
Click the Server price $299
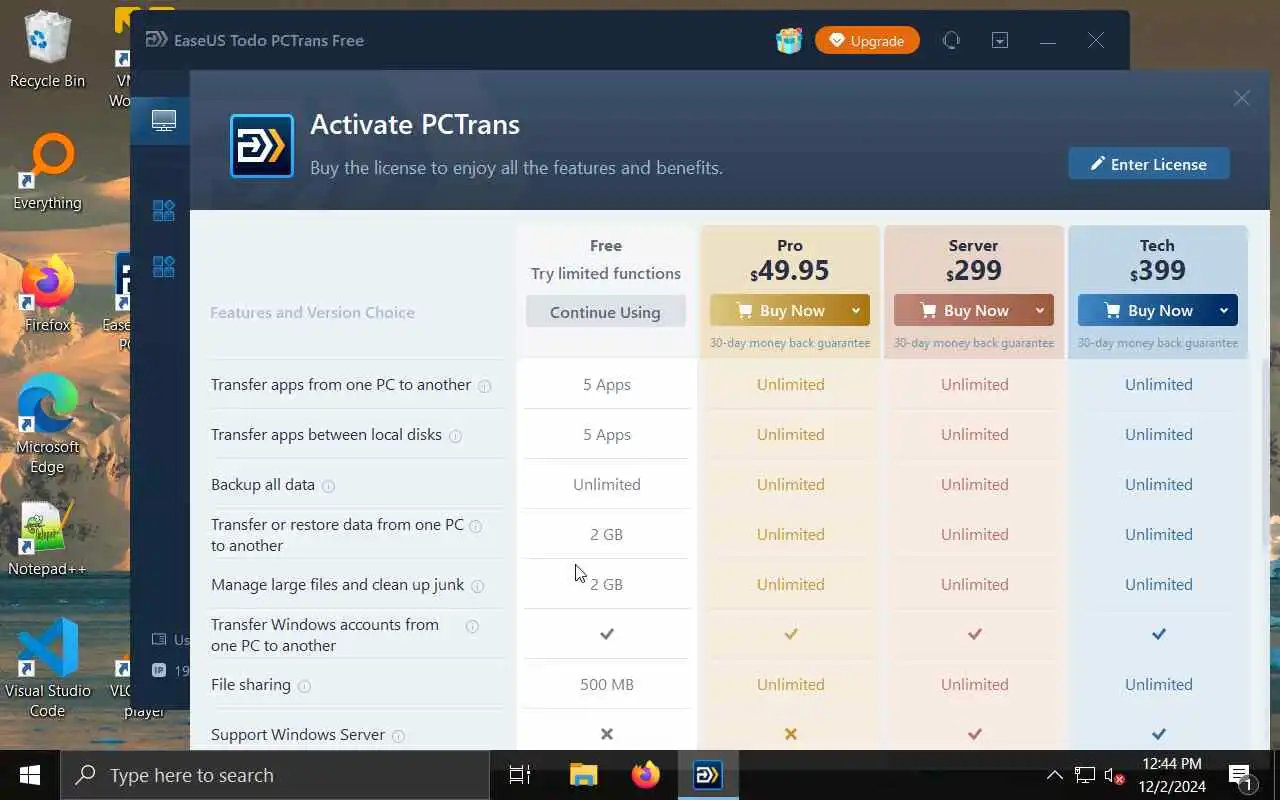(x=974, y=270)
